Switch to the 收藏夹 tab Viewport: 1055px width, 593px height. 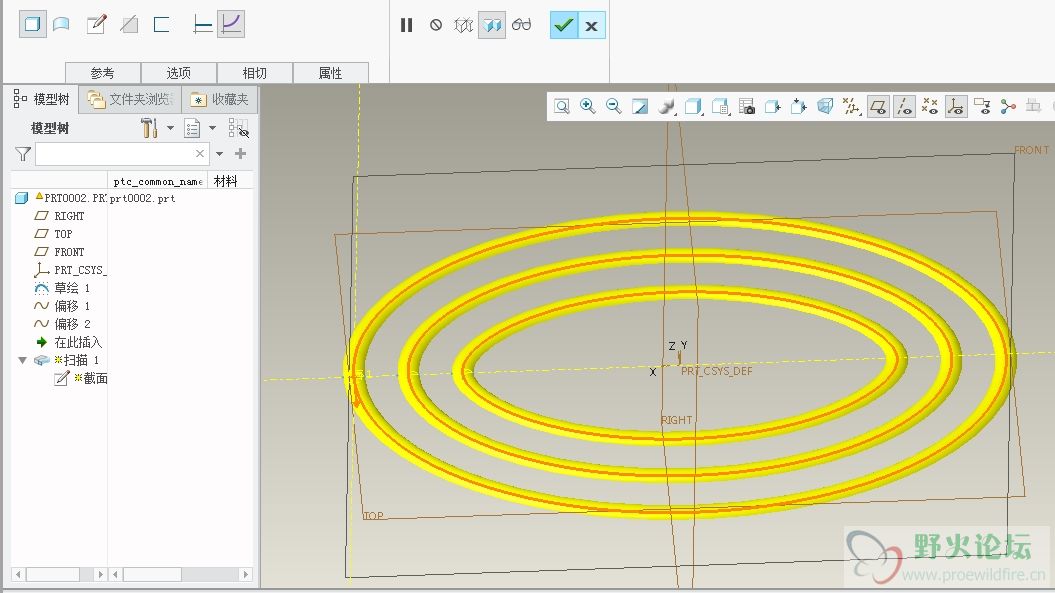pyautogui.click(x=220, y=100)
